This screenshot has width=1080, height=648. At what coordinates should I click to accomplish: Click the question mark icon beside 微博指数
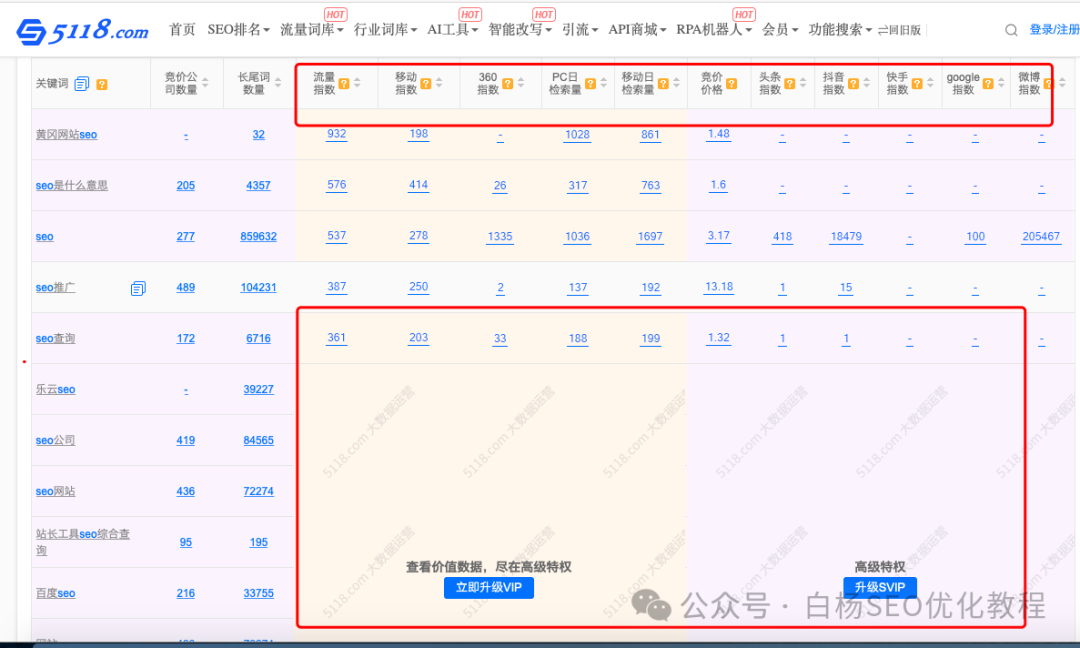pos(1051,84)
